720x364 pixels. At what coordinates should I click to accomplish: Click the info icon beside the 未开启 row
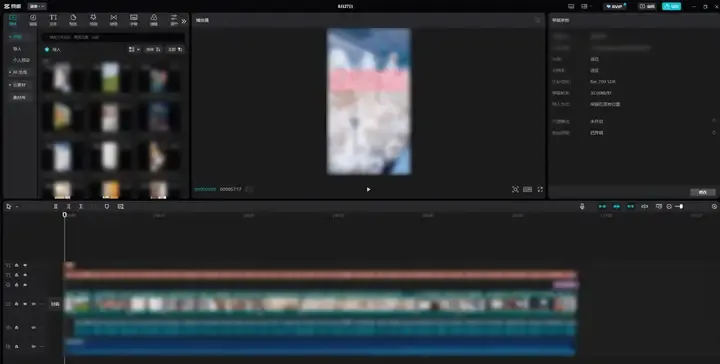coord(714,121)
